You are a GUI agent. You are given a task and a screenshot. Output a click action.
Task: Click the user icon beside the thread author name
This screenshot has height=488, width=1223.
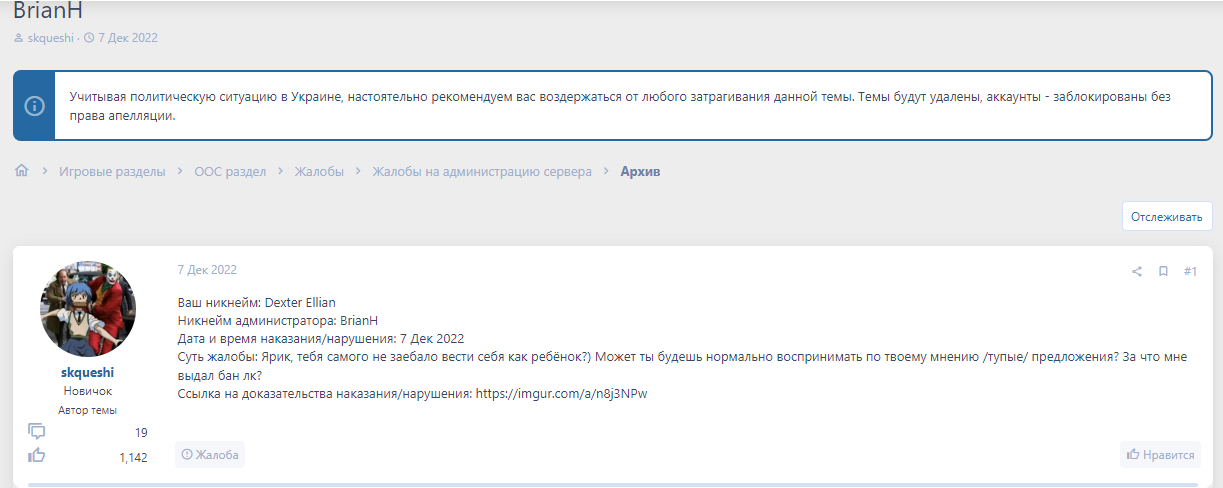(18, 38)
